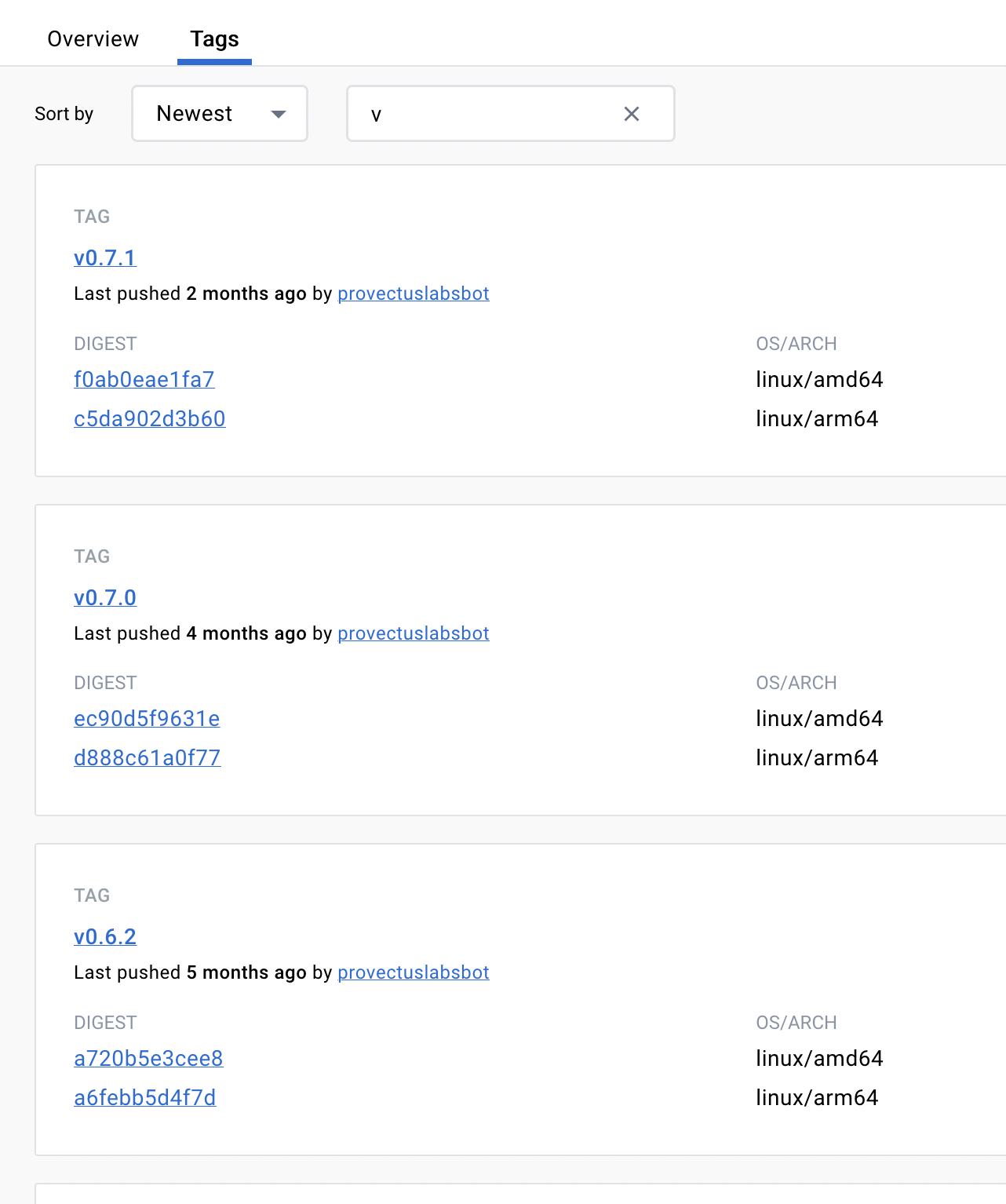
Task: Open the v0.6.2 tag details
Action: [105, 936]
